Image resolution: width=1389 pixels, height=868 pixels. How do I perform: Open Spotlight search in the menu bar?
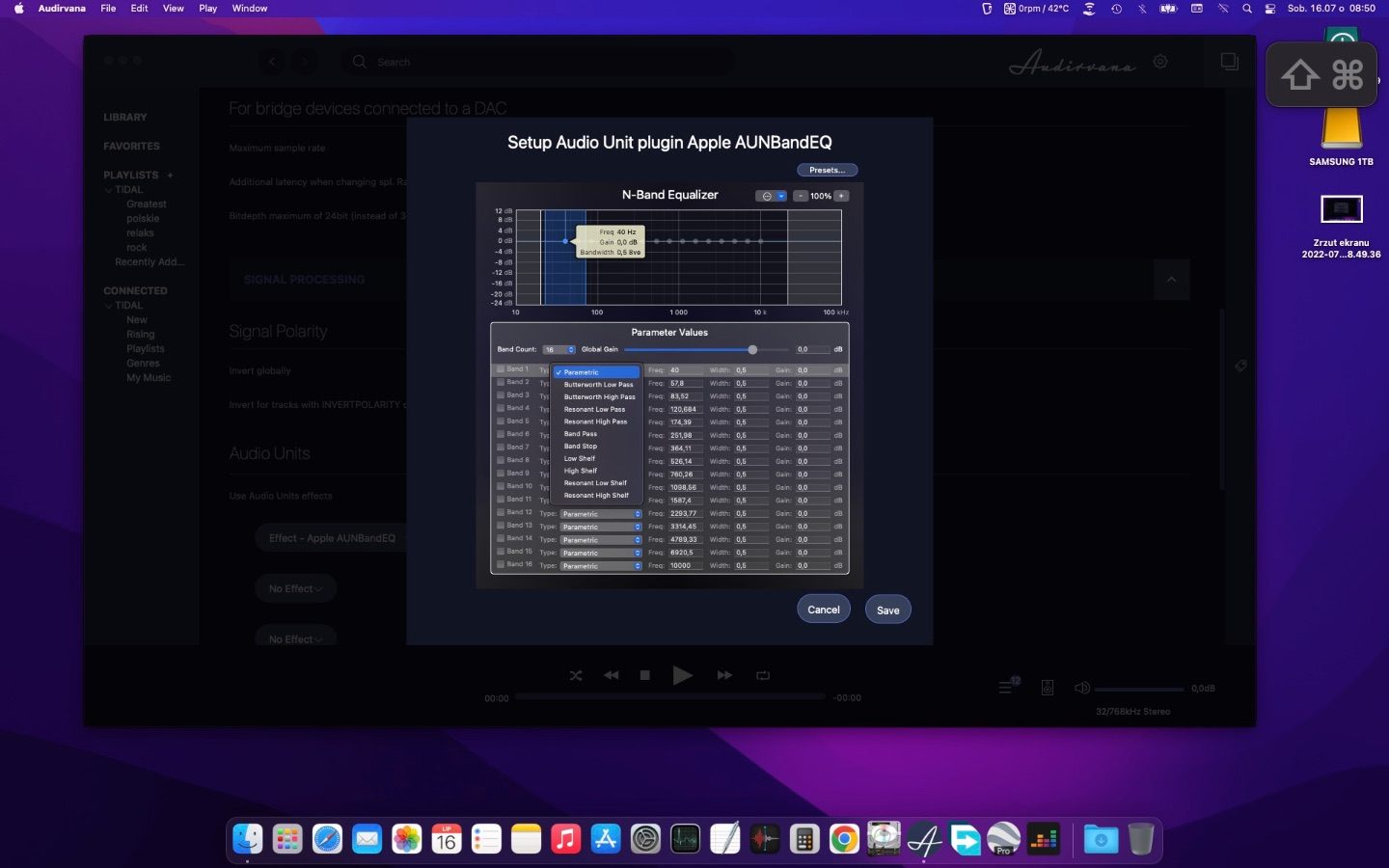pos(1247,9)
